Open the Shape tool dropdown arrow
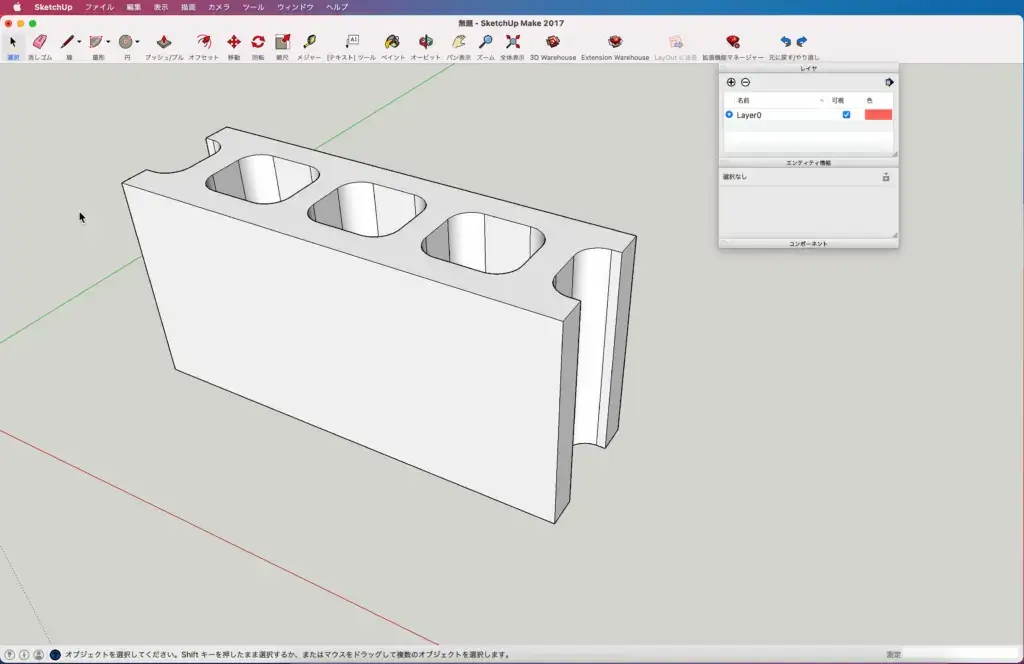Image resolution: width=1024 pixels, height=664 pixels. pos(108,42)
